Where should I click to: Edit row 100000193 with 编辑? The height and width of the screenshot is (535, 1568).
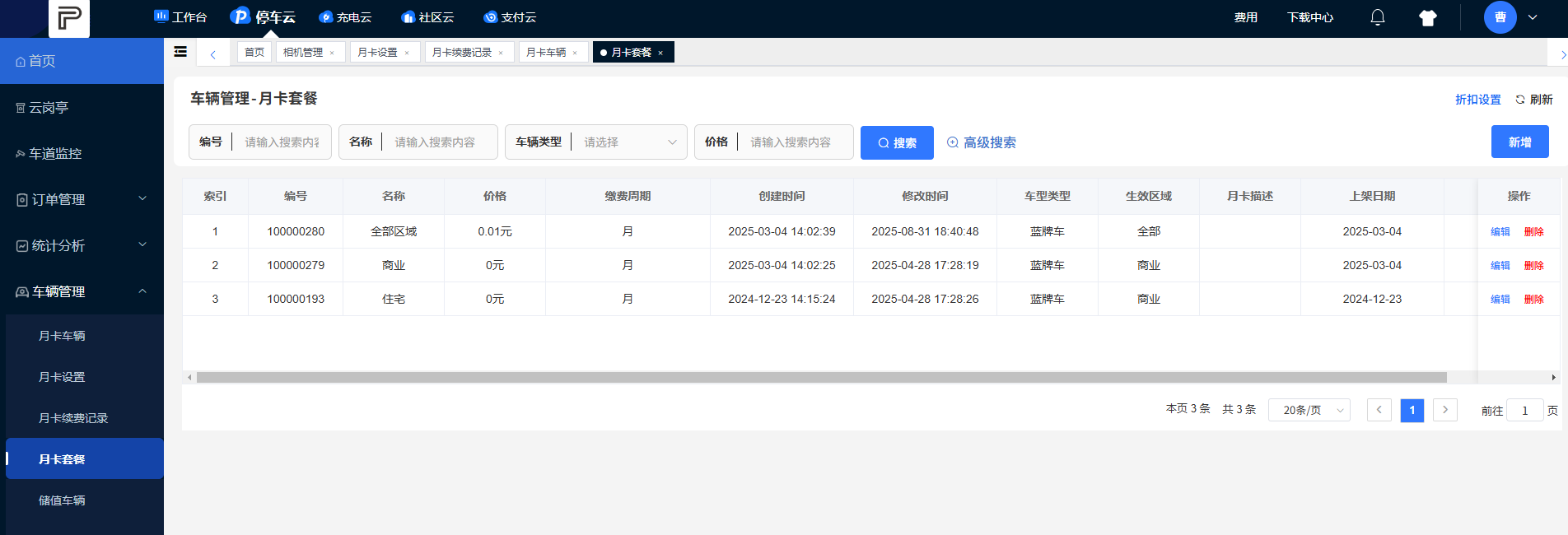point(1500,300)
